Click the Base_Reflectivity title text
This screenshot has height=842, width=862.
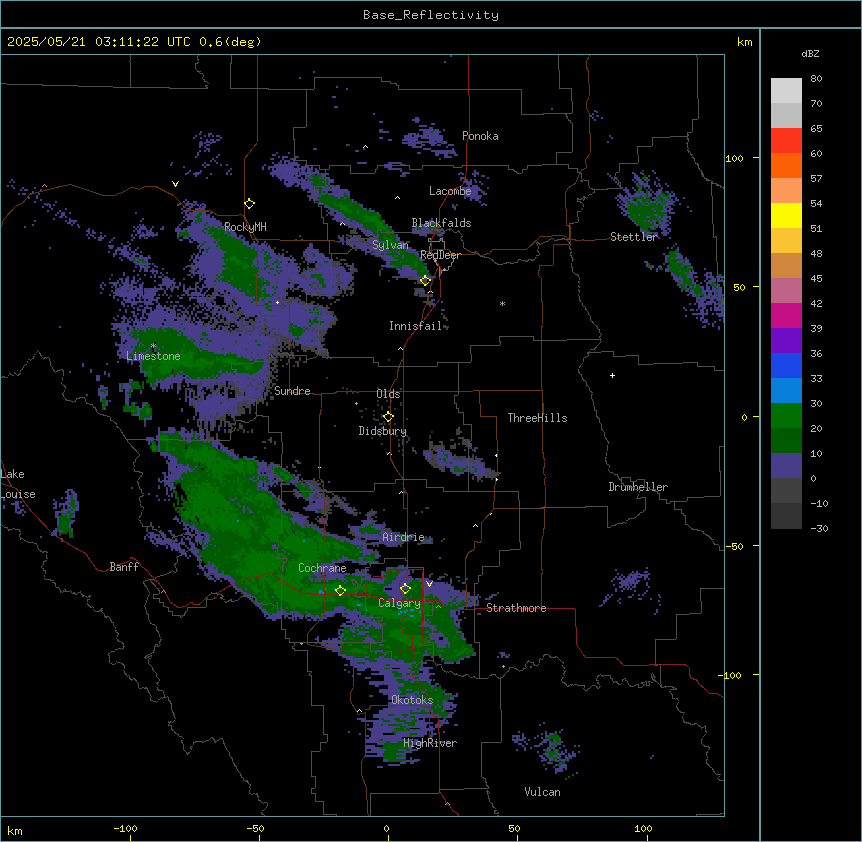pos(431,15)
